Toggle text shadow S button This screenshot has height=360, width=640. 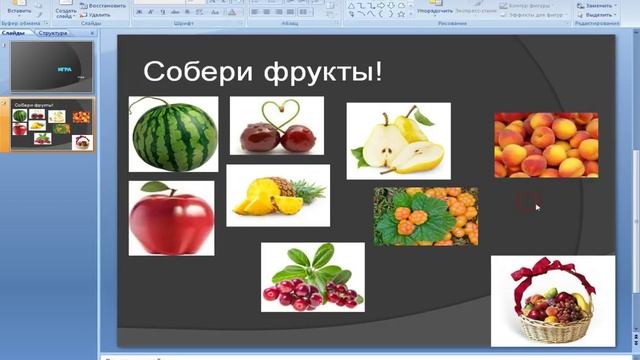[x=187, y=12]
